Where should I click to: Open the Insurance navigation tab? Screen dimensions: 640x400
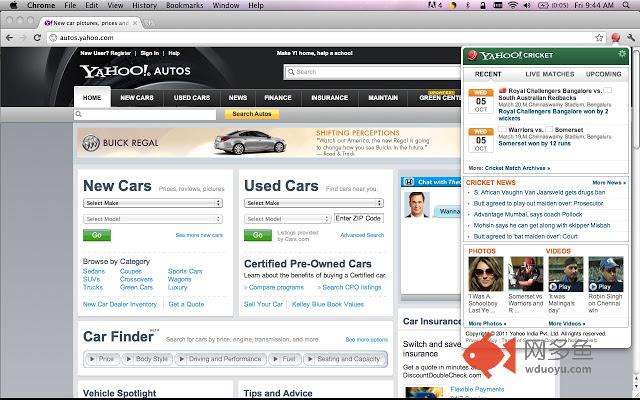330,98
